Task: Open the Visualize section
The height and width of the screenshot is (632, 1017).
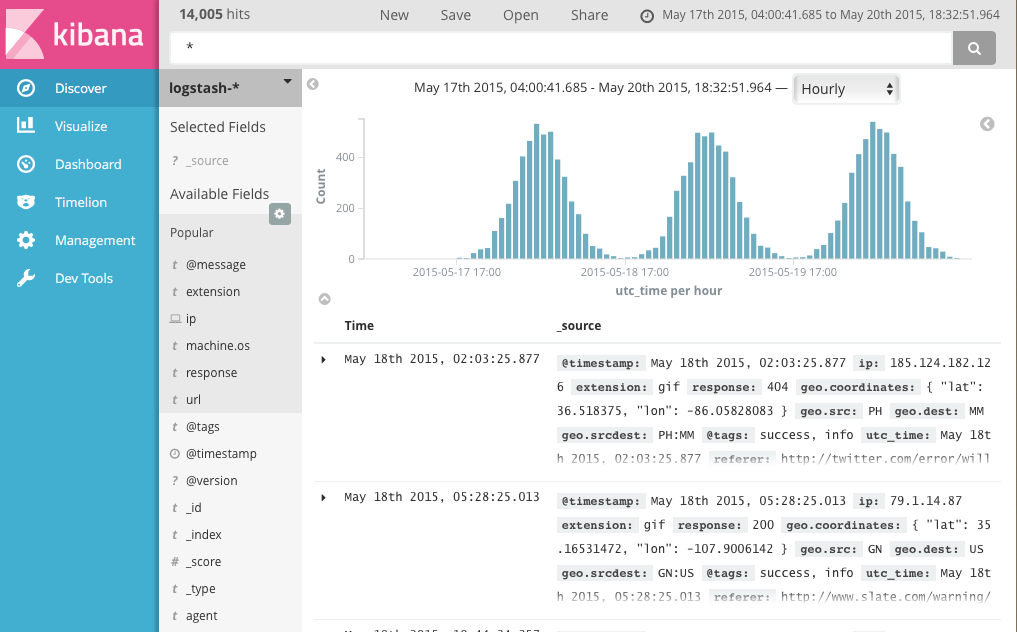Action: [80, 127]
